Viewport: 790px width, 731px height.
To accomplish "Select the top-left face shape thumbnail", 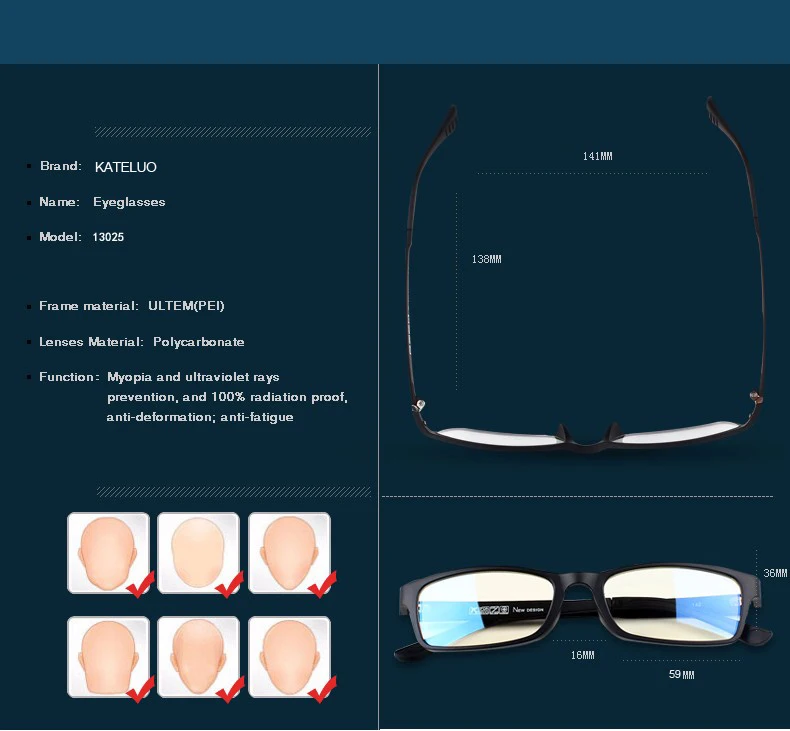I will [108, 553].
